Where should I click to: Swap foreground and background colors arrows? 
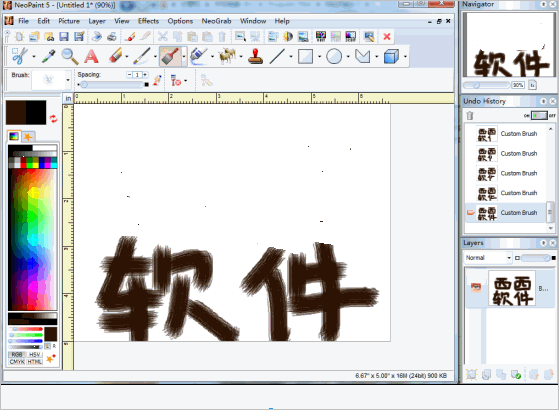(x=53, y=118)
